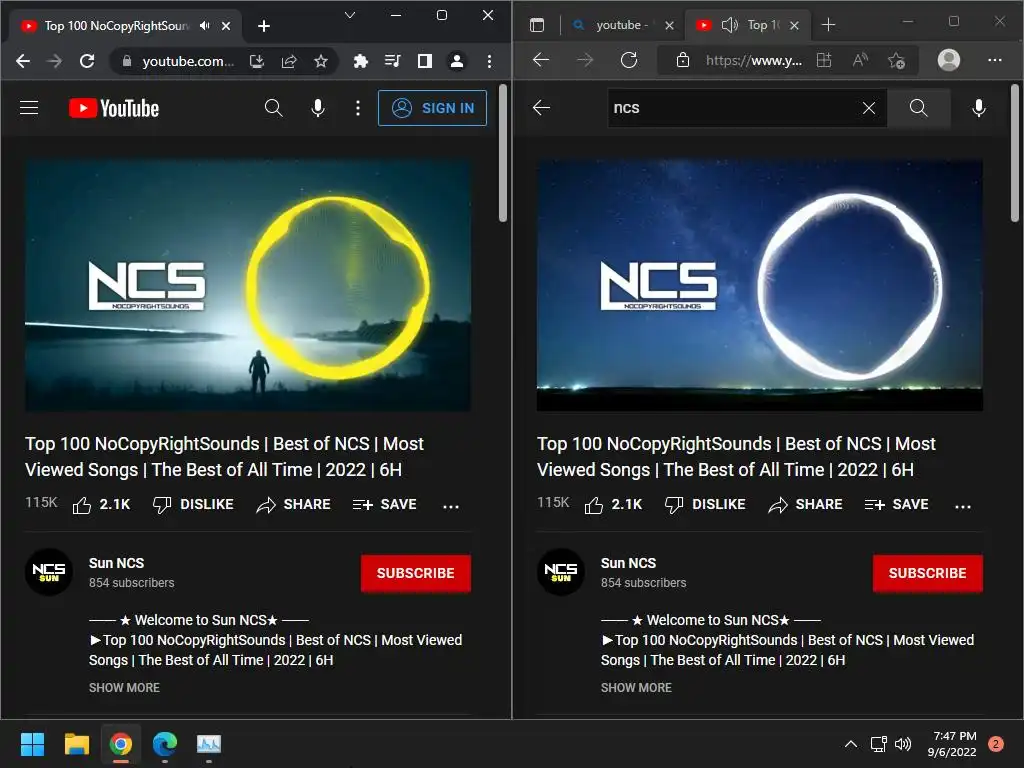The height and width of the screenshot is (768, 1024).
Task: Open Edge apps available icon
Action: [x=824, y=60]
